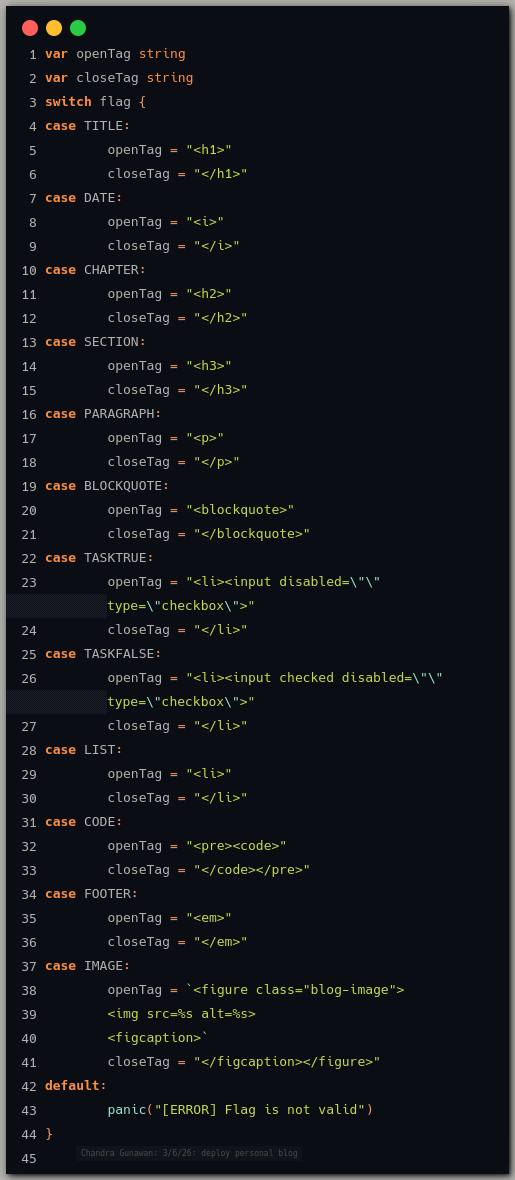
Task: Click the 'case CODE:' line
Action: (84, 822)
